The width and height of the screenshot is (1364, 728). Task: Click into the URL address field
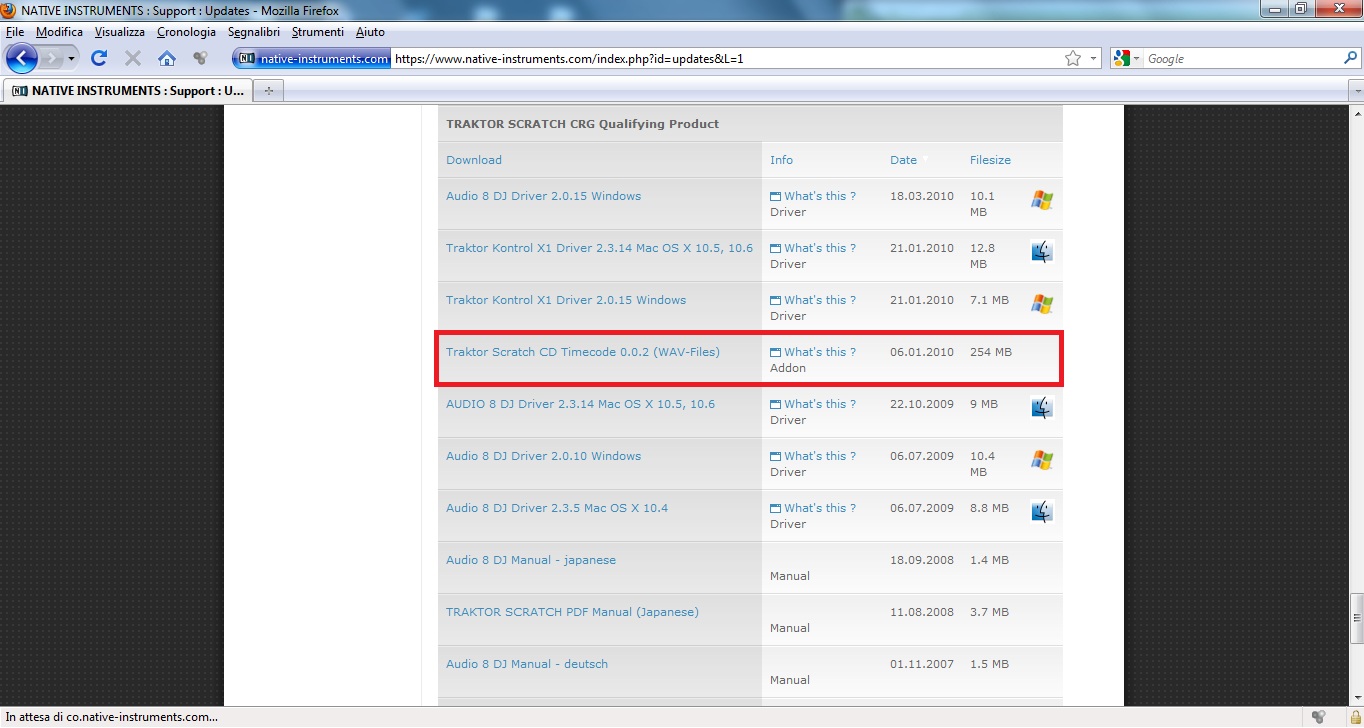tap(727, 59)
